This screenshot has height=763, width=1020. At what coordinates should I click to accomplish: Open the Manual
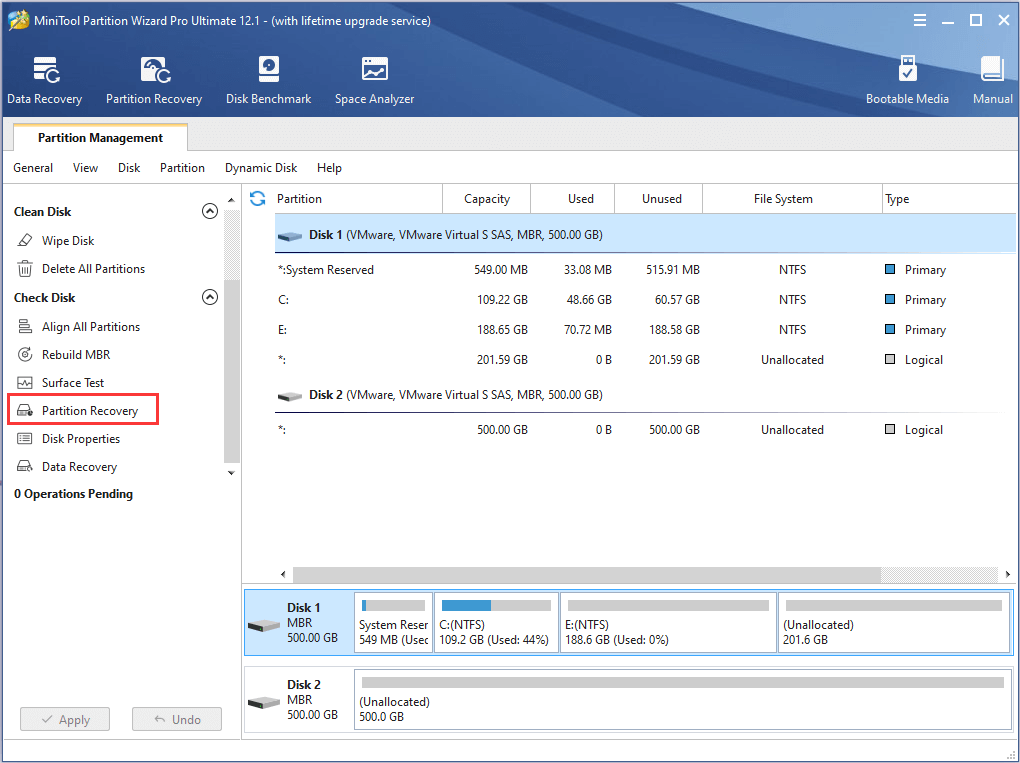[x=992, y=81]
